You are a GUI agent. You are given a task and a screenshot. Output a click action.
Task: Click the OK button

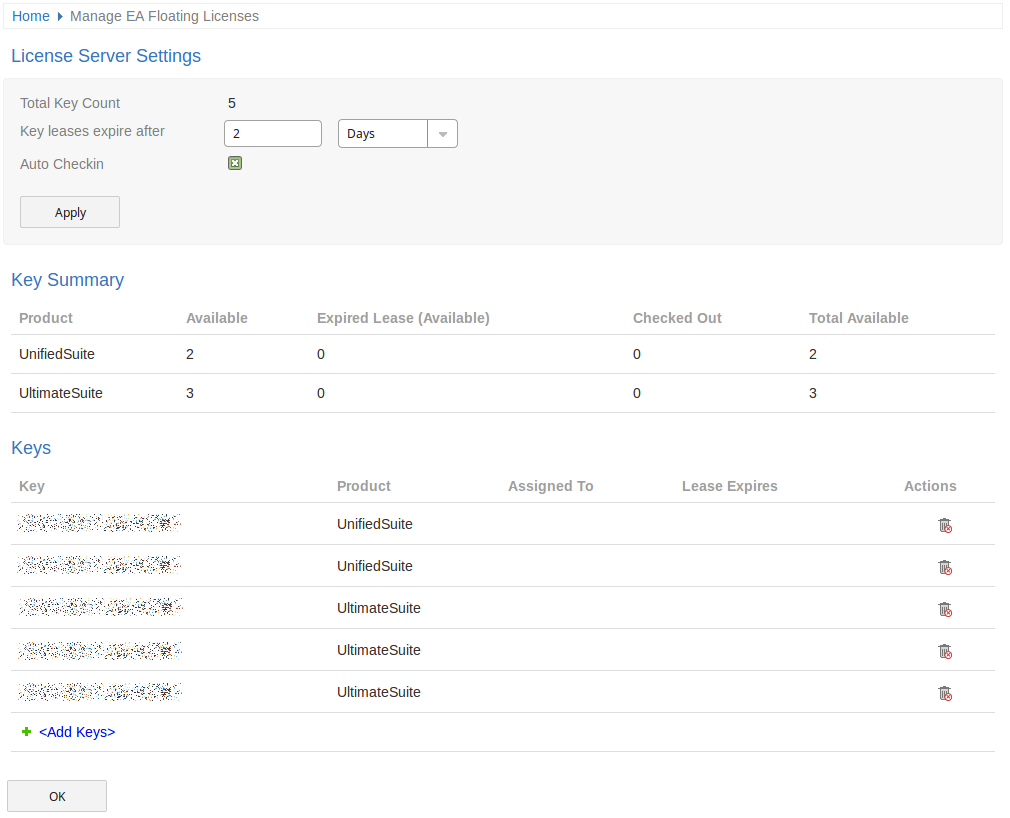[57, 796]
